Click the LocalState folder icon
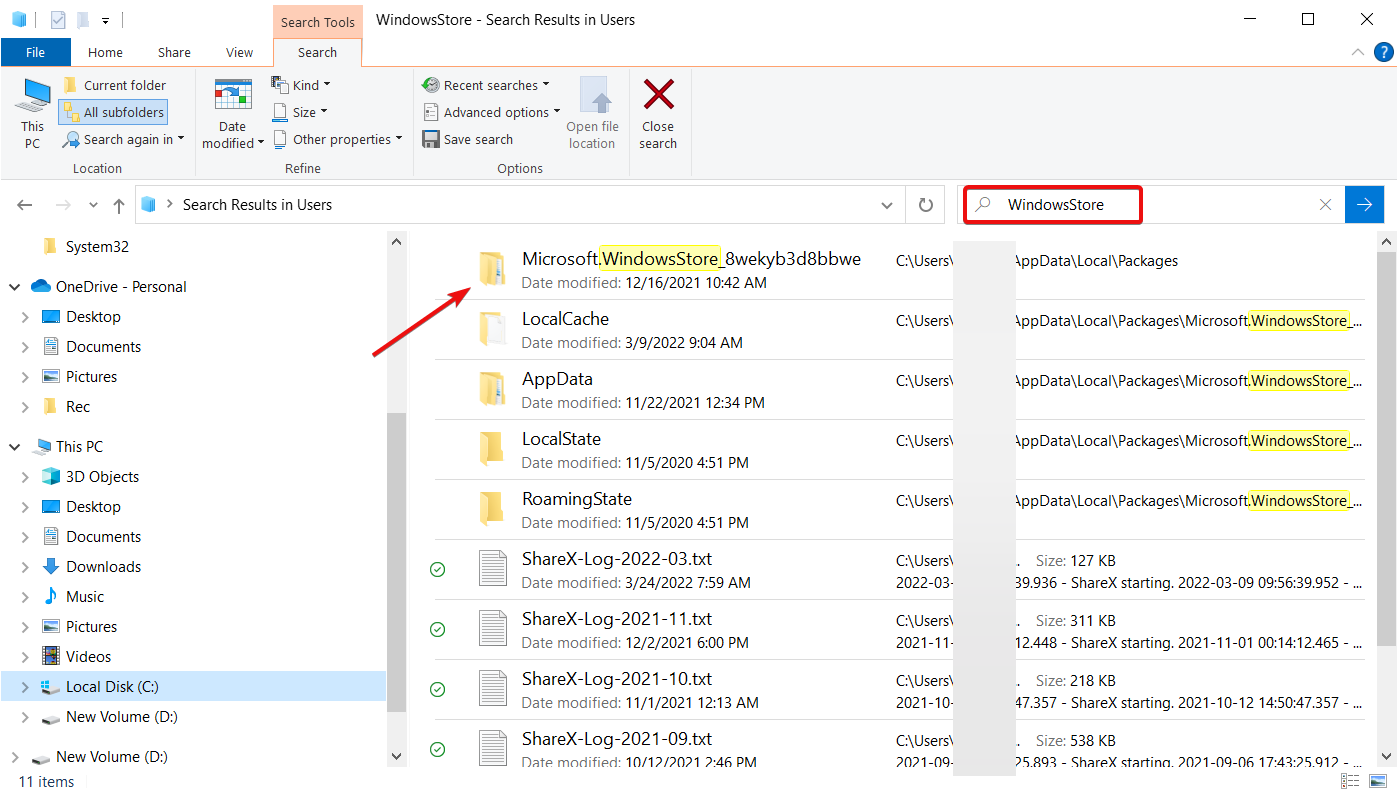The width and height of the screenshot is (1398, 797). click(x=491, y=449)
